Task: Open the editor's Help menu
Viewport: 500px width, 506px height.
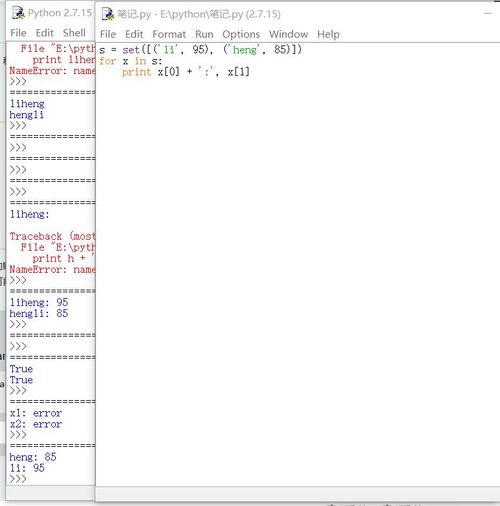Action: click(x=328, y=34)
